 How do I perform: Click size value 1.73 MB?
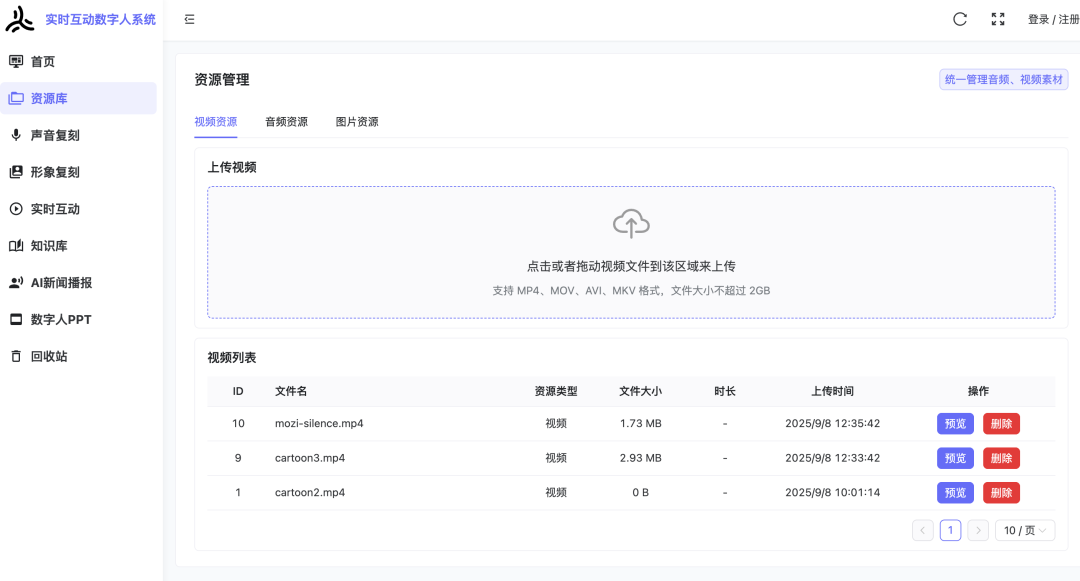coord(641,423)
